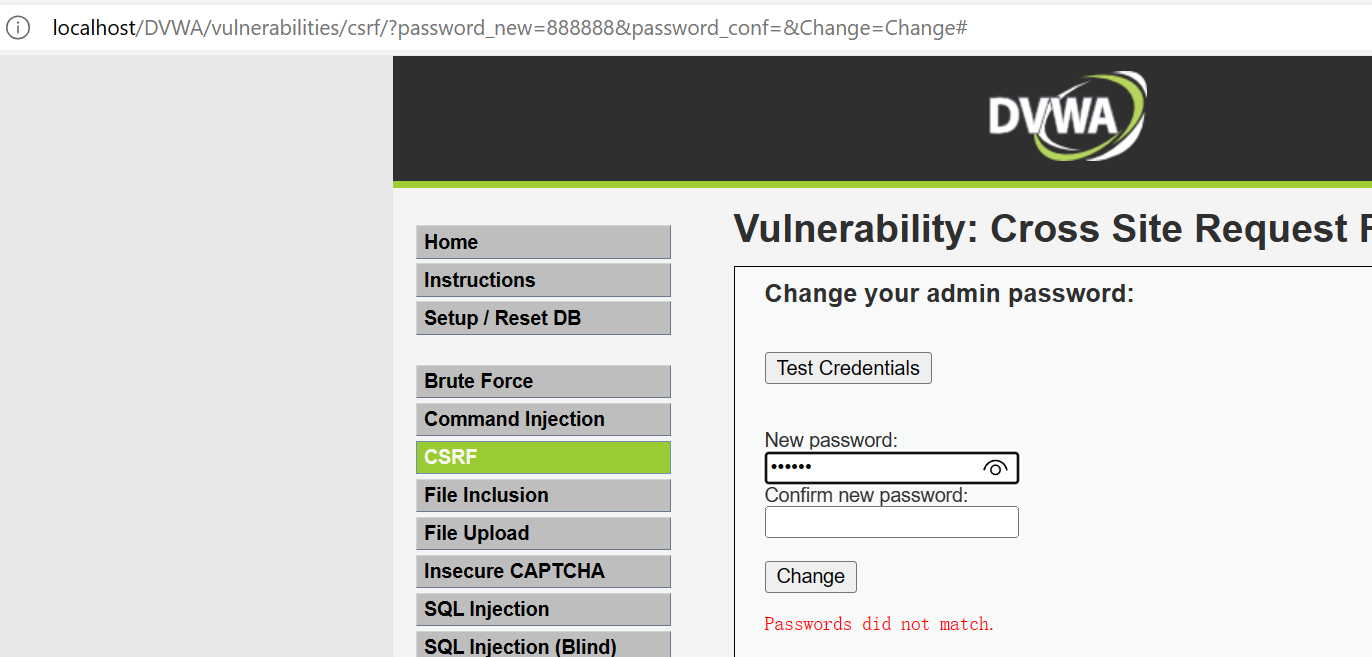1372x657 pixels.
Task: Select the CSRF menu entry
Action: coord(543,457)
